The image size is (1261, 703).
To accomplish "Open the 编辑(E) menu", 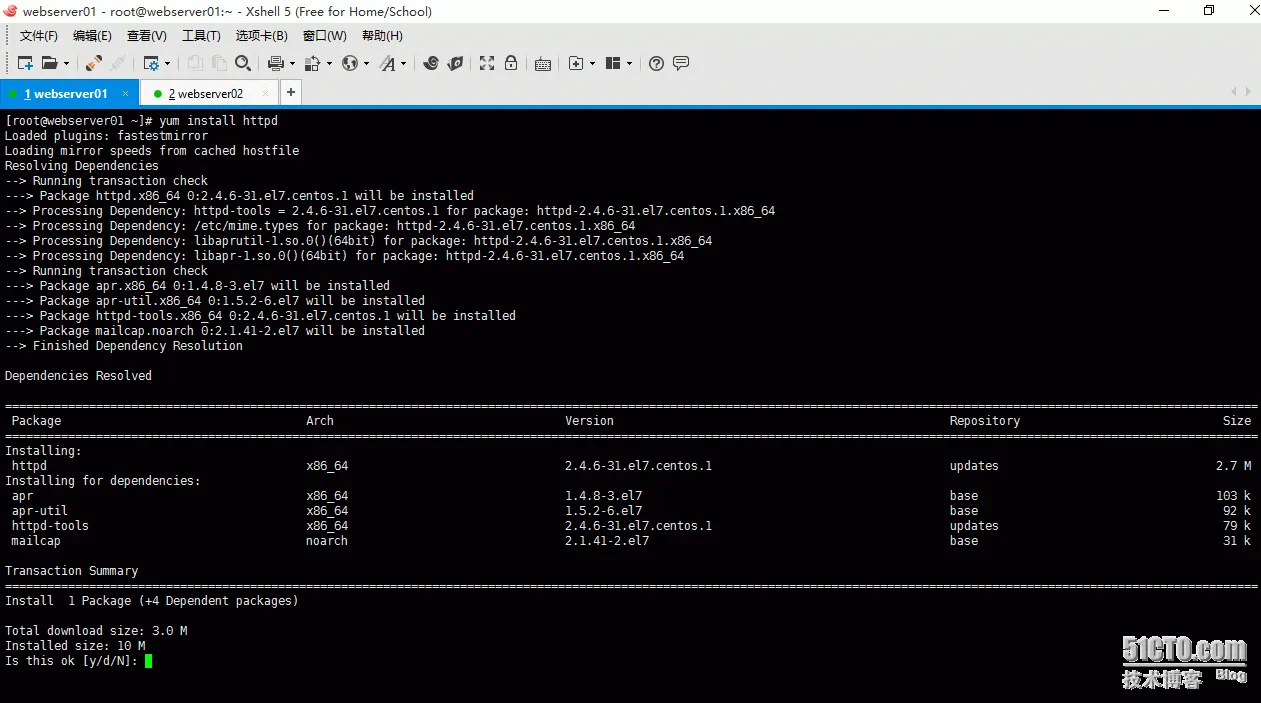I will coord(92,36).
